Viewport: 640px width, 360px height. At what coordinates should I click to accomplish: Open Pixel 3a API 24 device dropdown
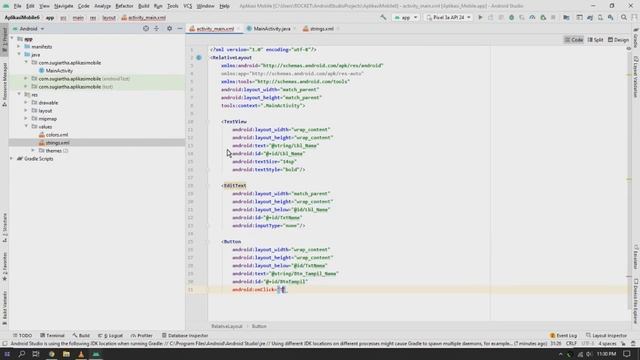448,18
